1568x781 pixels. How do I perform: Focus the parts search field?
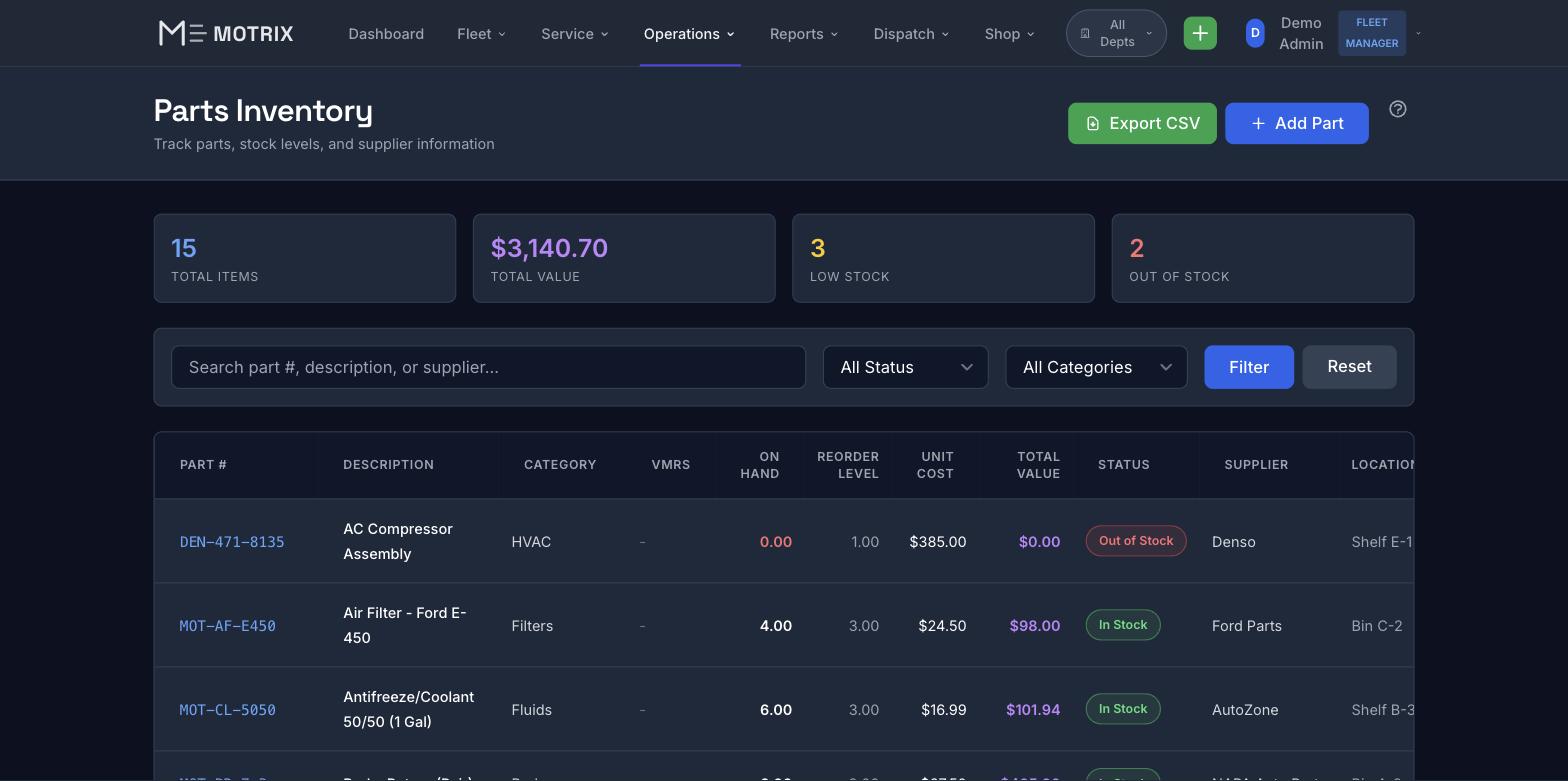point(488,367)
